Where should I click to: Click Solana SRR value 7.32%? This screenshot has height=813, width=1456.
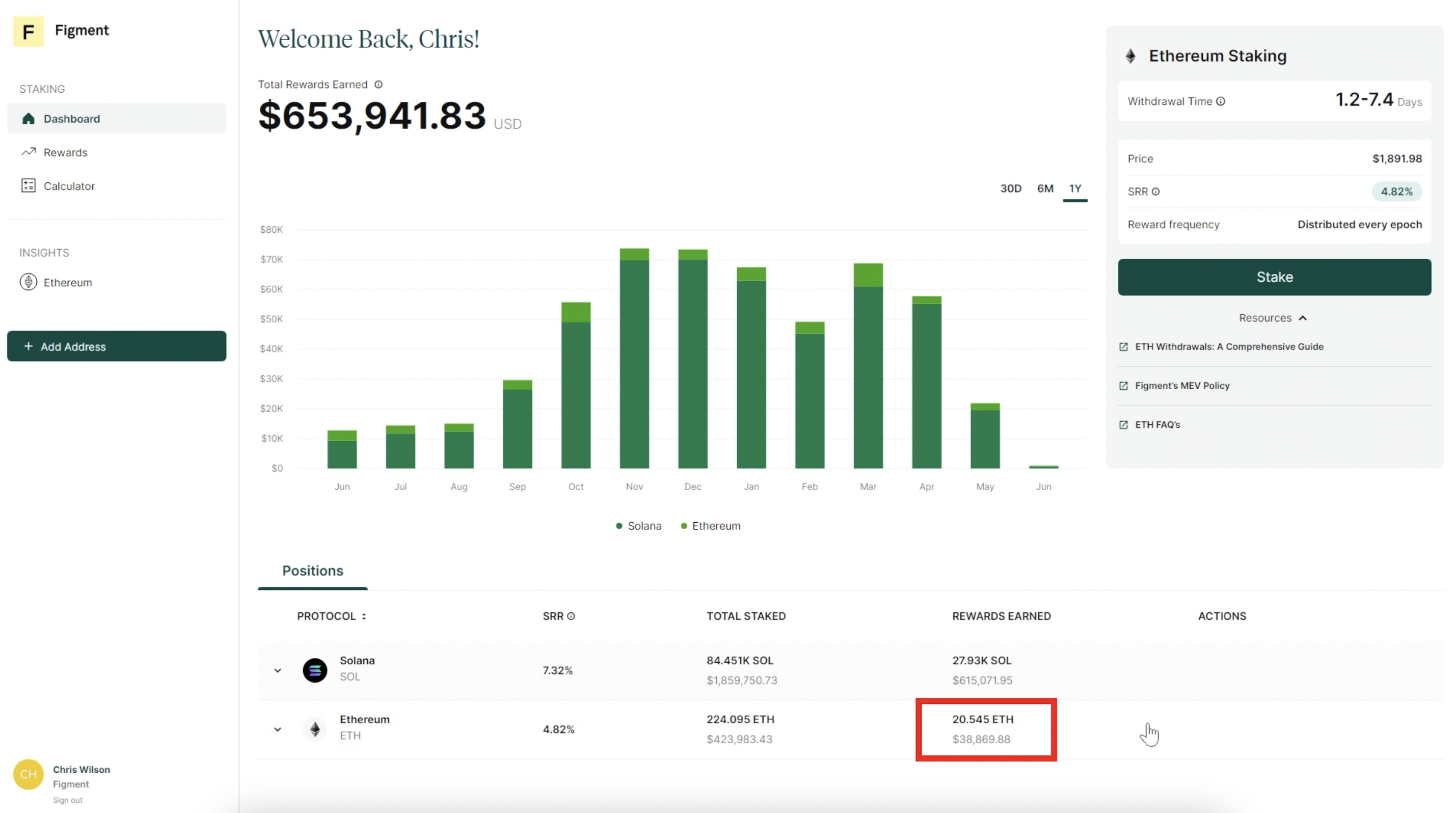558,671
